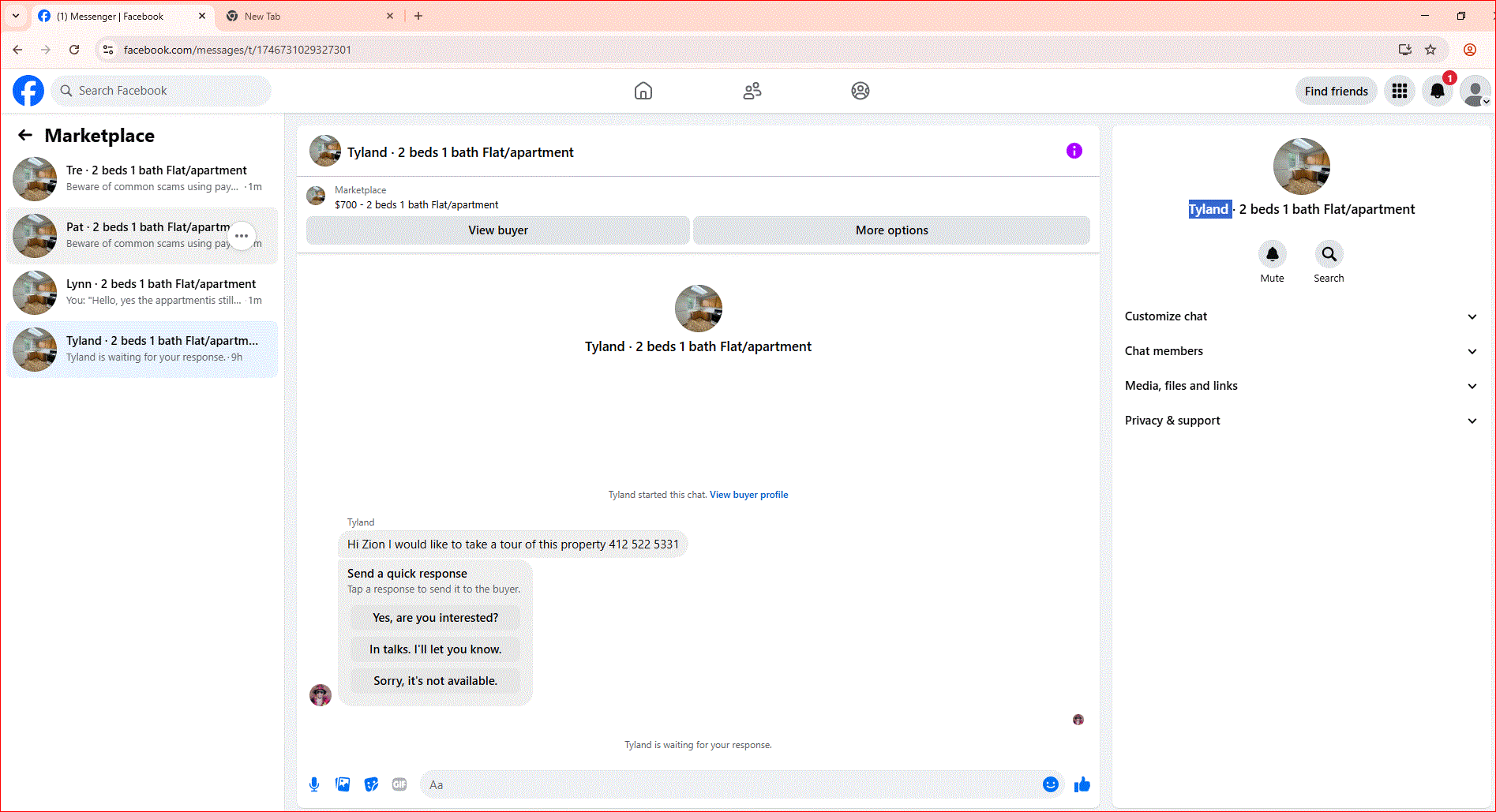This screenshot has height=812, width=1496.
Task: Open the emoji picker in message box
Action: [x=1051, y=784]
